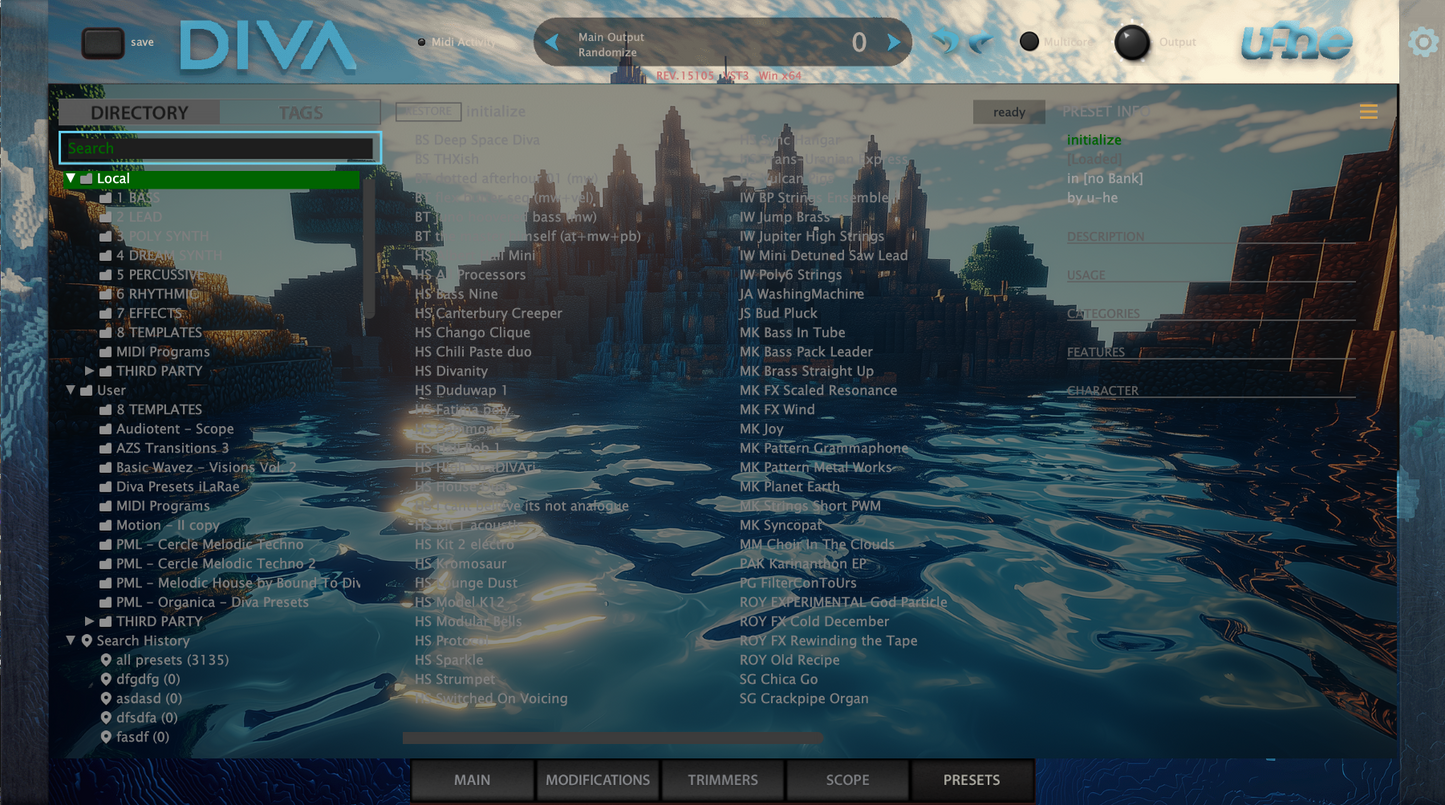Viewport: 1445px width, 805px height.
Task: Focus the Search input field
Action: [x=219, y=148]
